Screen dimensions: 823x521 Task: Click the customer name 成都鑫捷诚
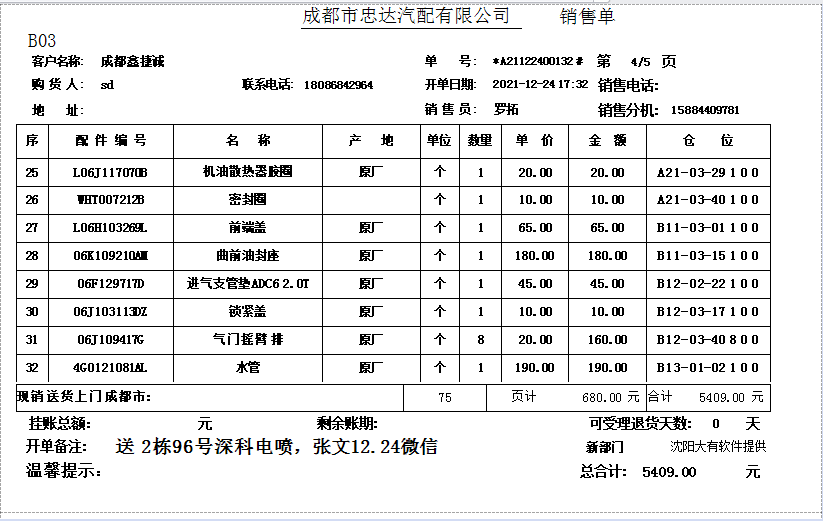[132, 61]
